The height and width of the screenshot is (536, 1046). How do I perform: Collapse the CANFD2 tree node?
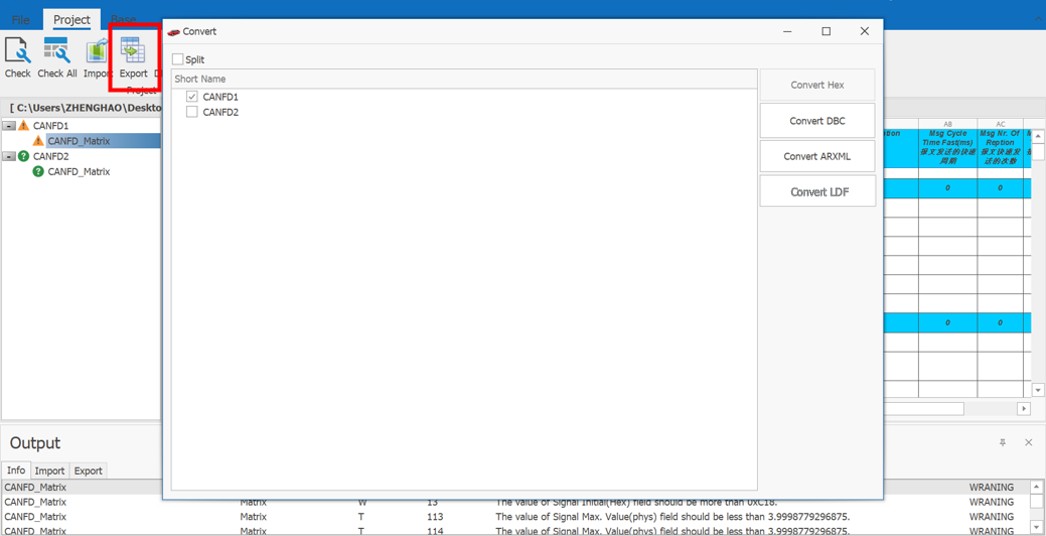[x=9, y=156]
